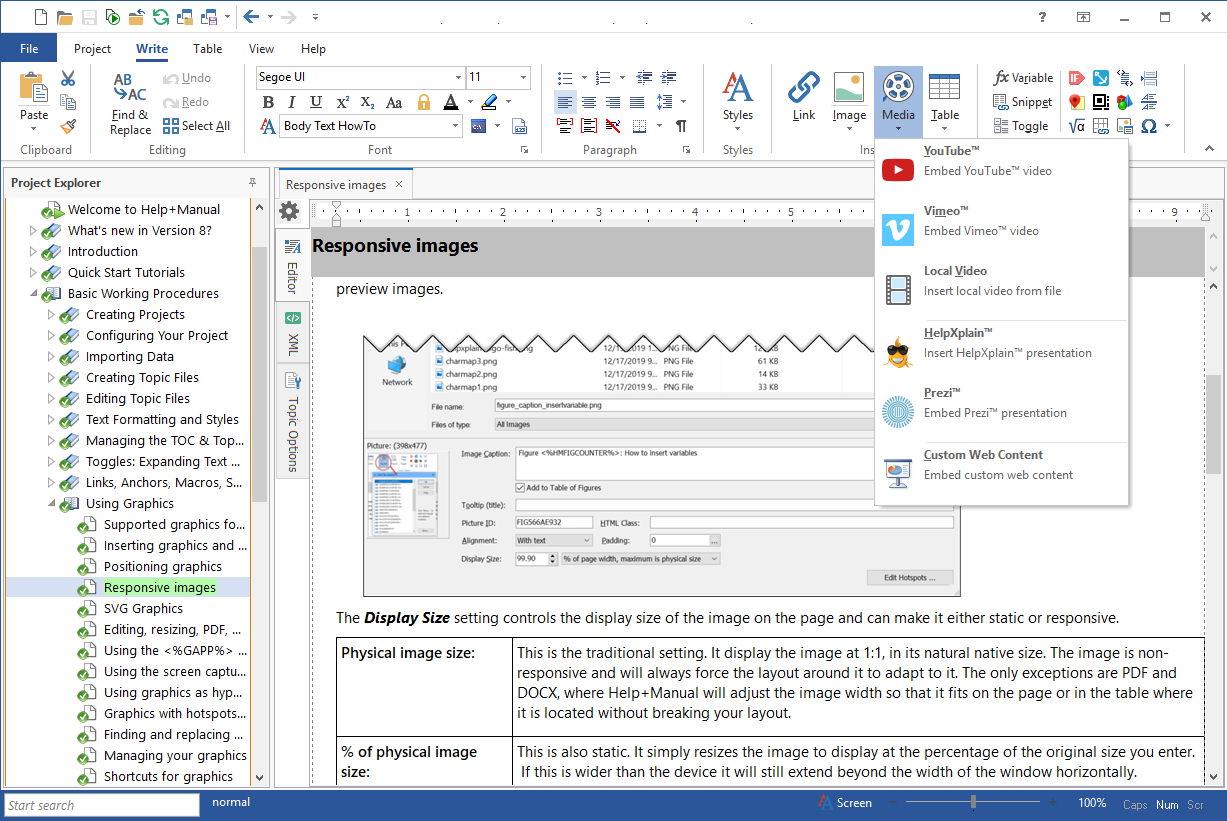Click the square root formula icon

click(x=1076, y=126)
